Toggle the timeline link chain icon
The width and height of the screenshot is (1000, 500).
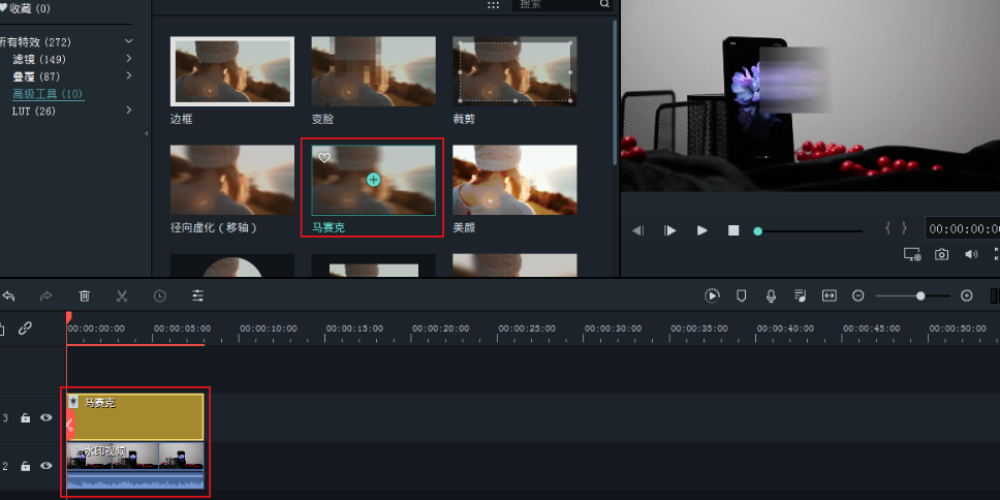coord(25,329)
